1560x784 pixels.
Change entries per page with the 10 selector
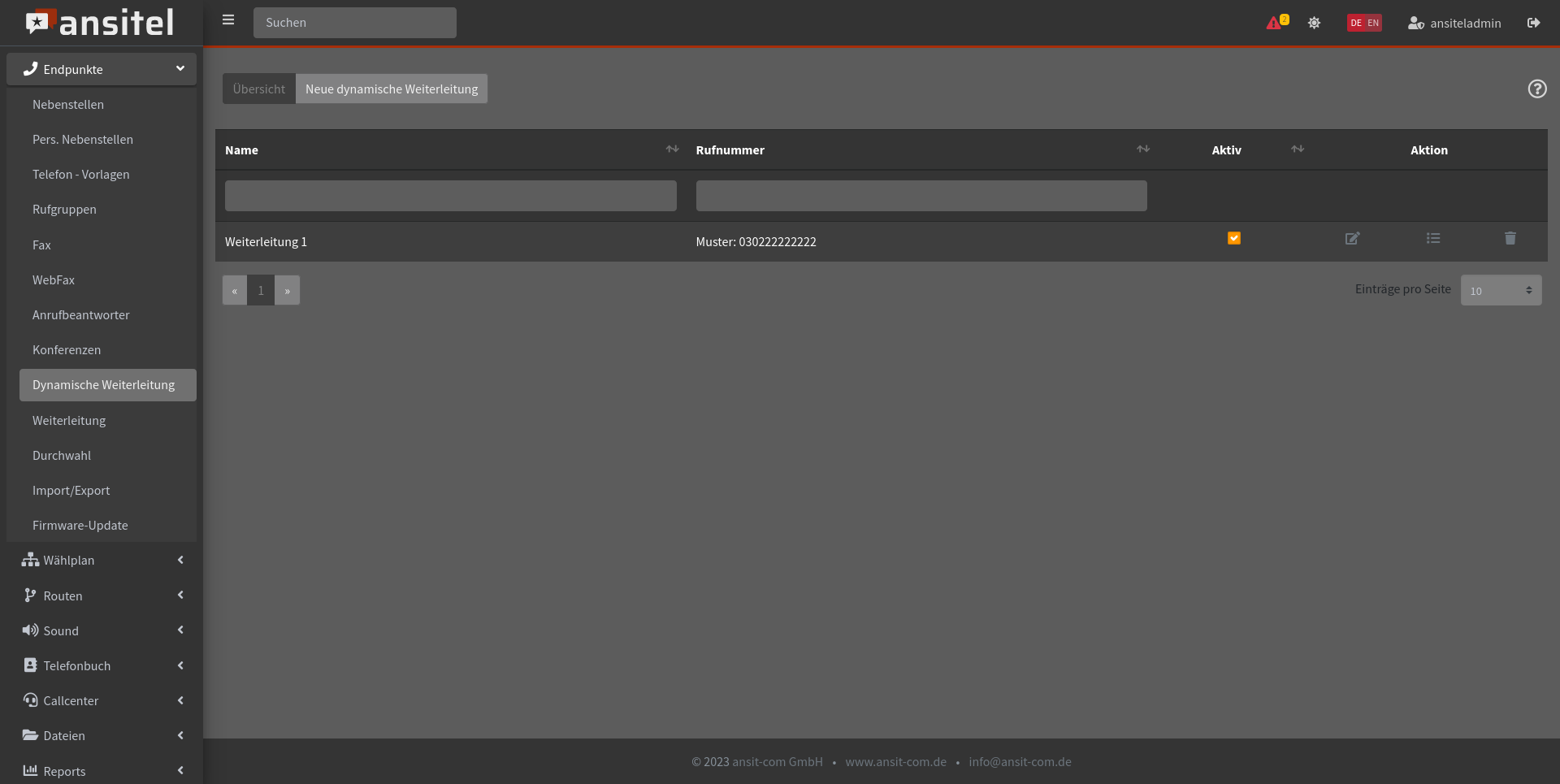[1500, 290]
